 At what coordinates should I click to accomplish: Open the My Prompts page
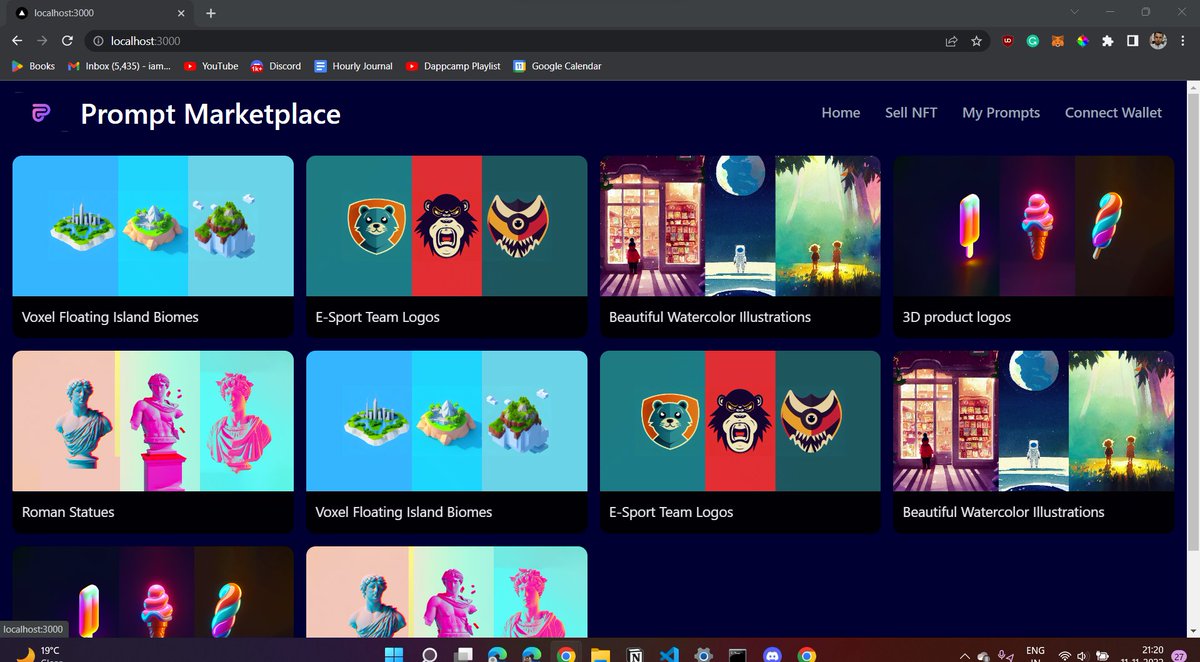coord(1001,113)
